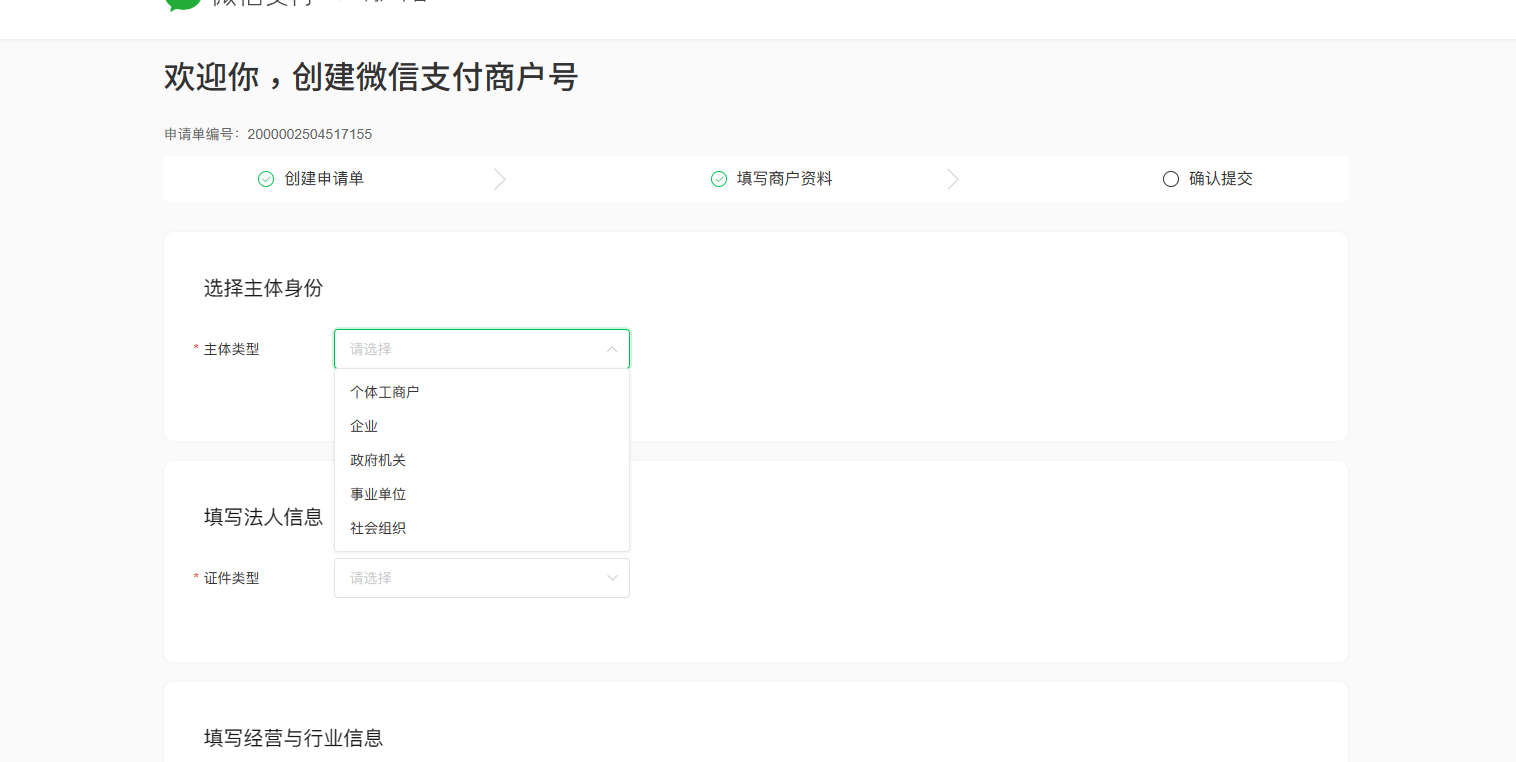Click the 填写法人信息 section heading
The image size is (1516, 762).
[264, 517]
